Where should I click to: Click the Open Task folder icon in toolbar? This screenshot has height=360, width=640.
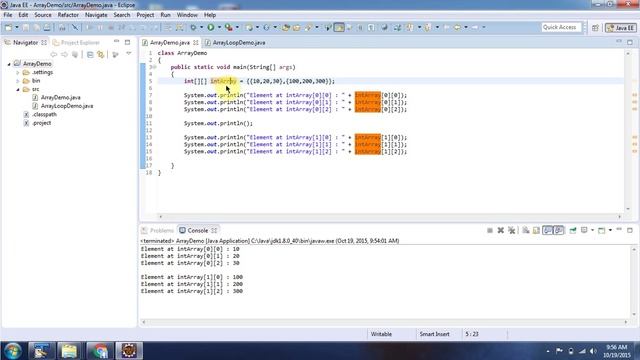(297, 27)
